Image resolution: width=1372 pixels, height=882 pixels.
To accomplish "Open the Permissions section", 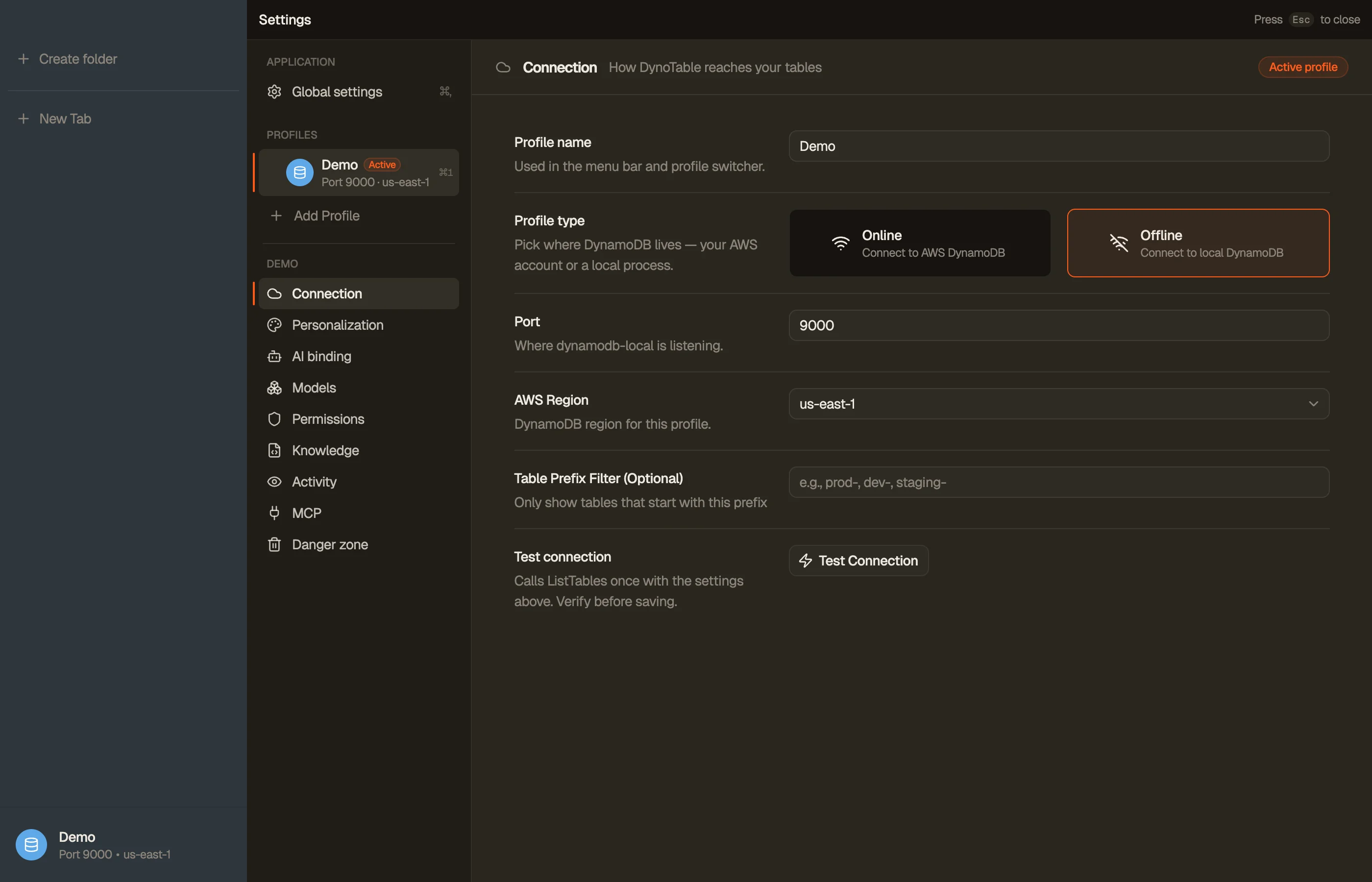I will [359, 419].
